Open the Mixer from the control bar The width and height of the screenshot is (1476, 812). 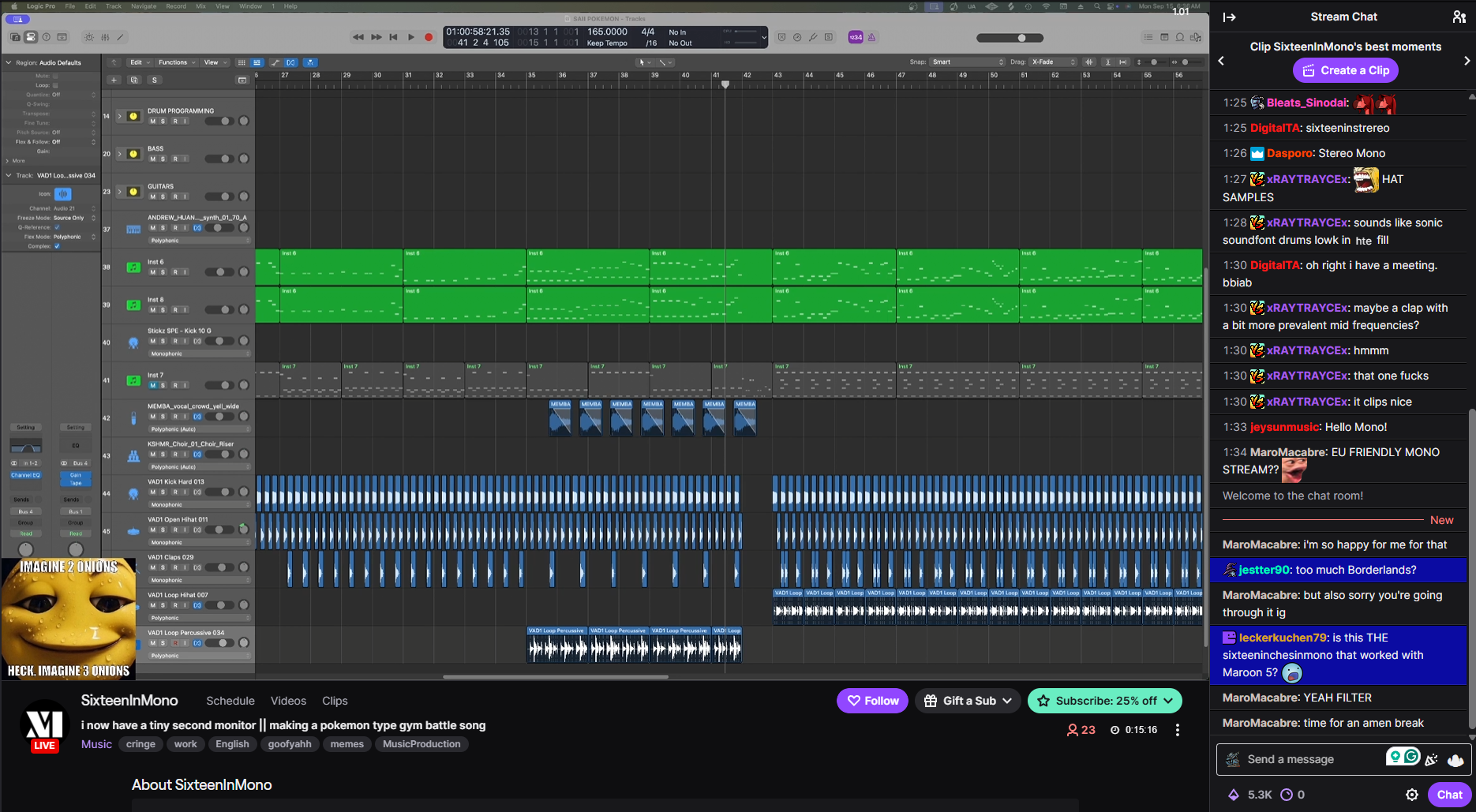coord(105,37)
